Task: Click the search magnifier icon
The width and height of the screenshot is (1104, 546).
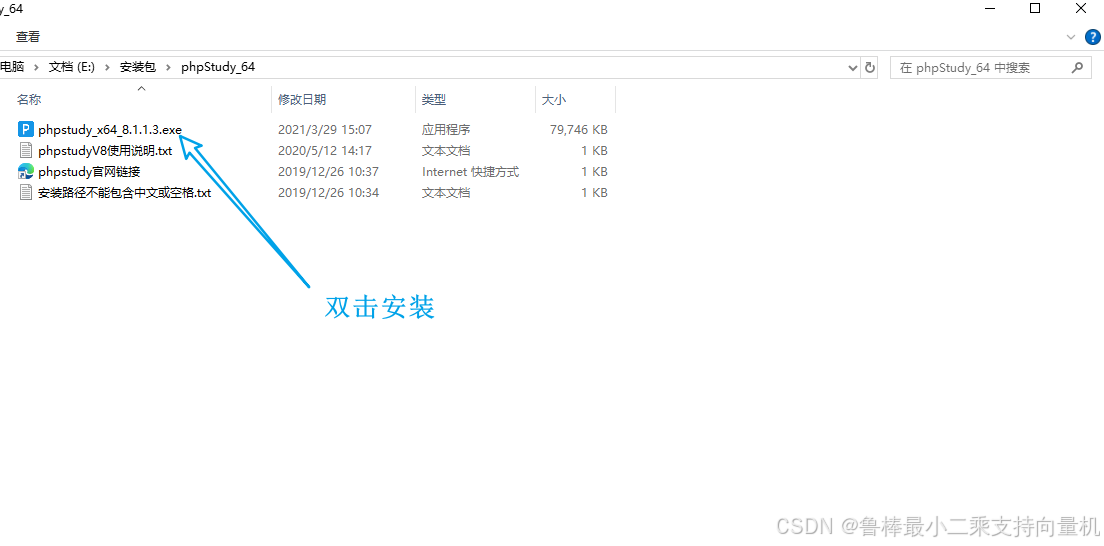Action: pos(1077,68)
